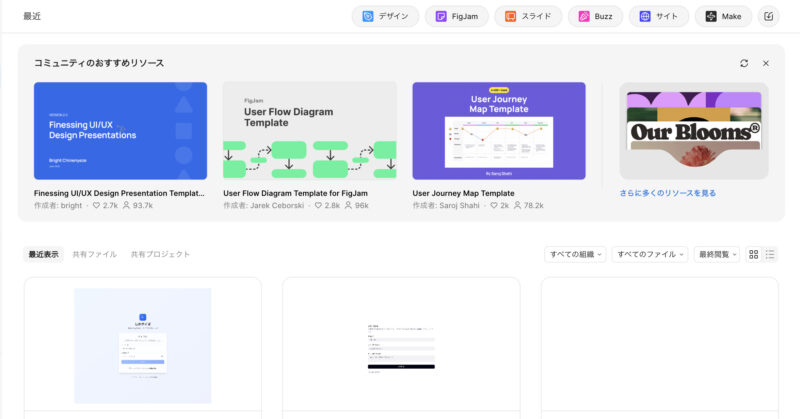Click さらに多くのリソースを見る link

(667, 193)
